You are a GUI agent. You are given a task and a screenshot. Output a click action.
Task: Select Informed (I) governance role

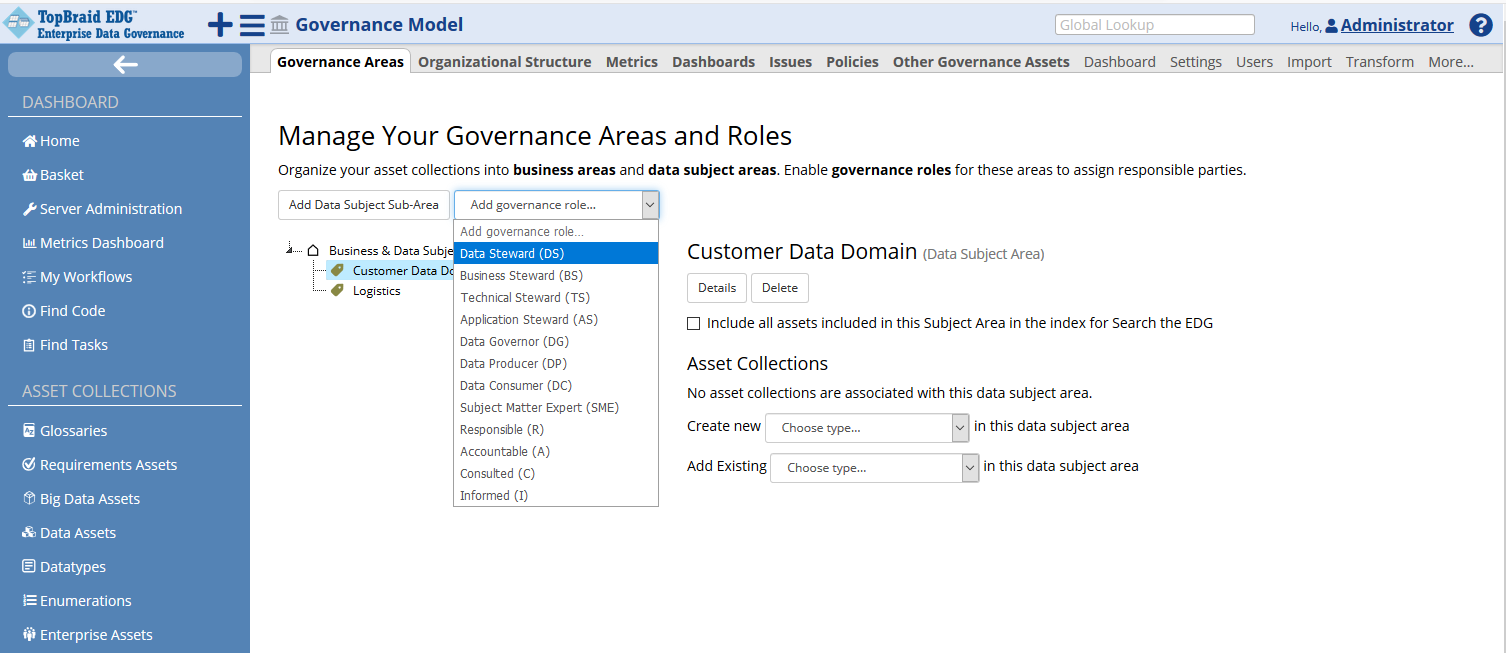493,495
